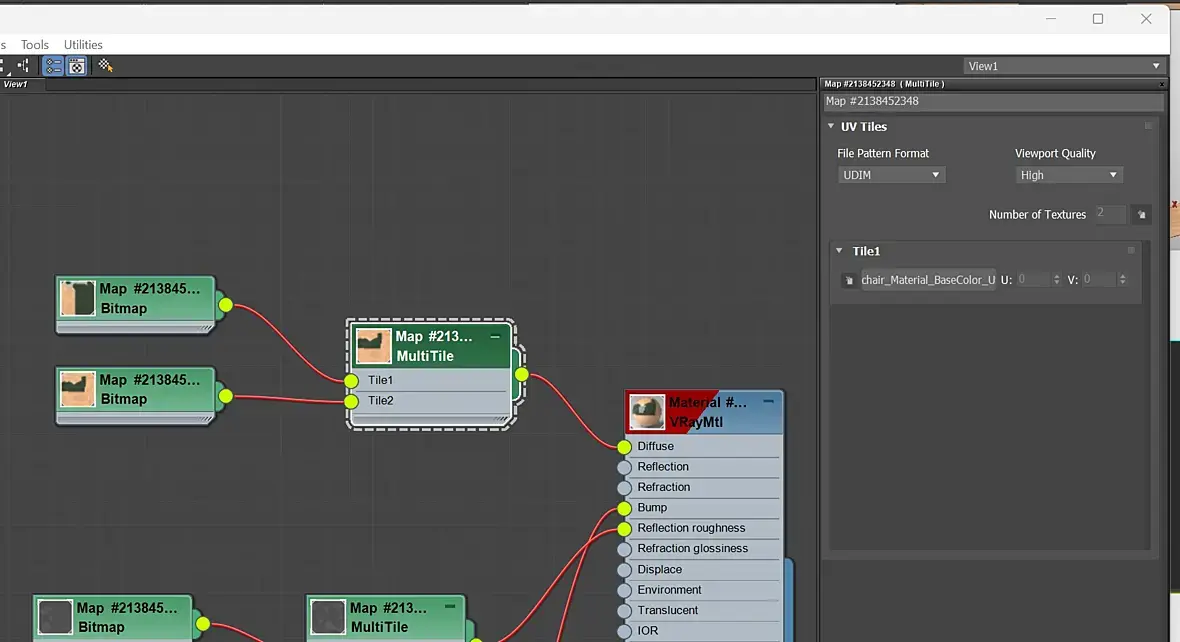Click the Tile1 V offset field
This screenshot has height=642, width=1180.
1099,279
